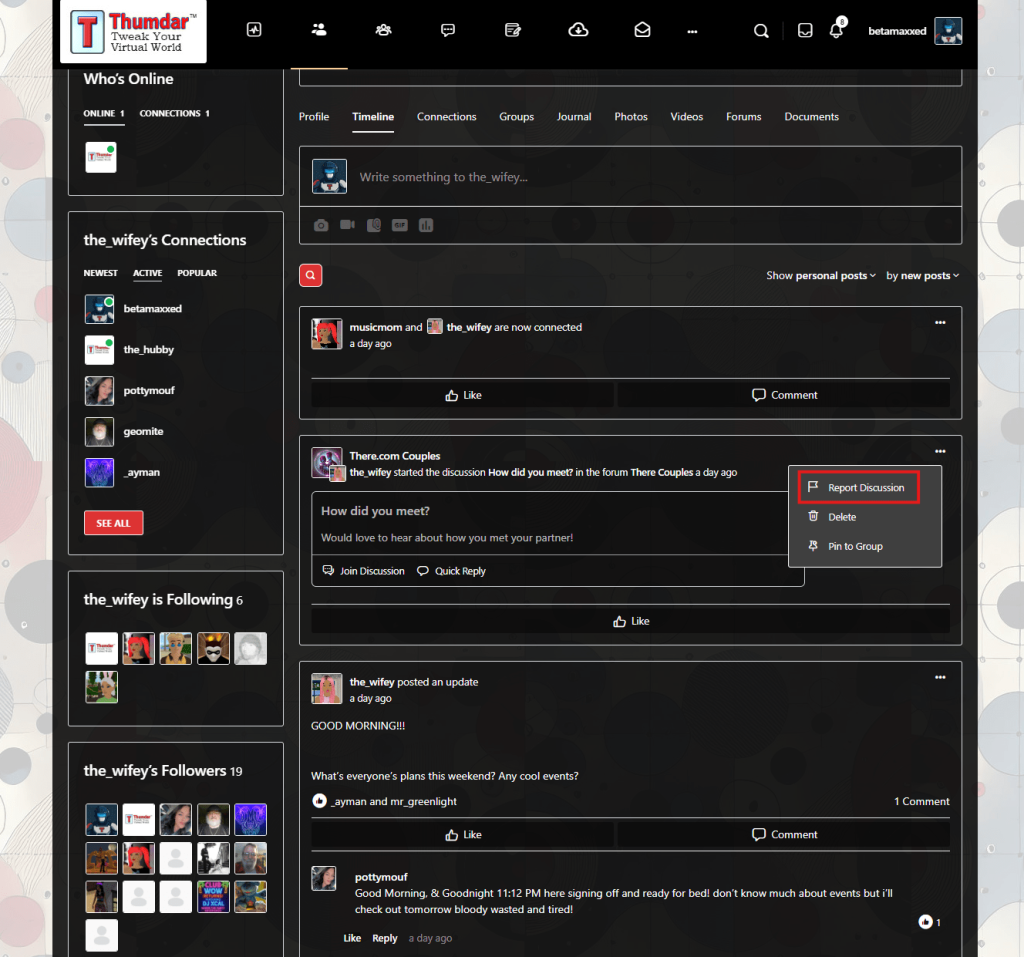Open _ayman in connections list
The image size is (1024, 957).
142,472
